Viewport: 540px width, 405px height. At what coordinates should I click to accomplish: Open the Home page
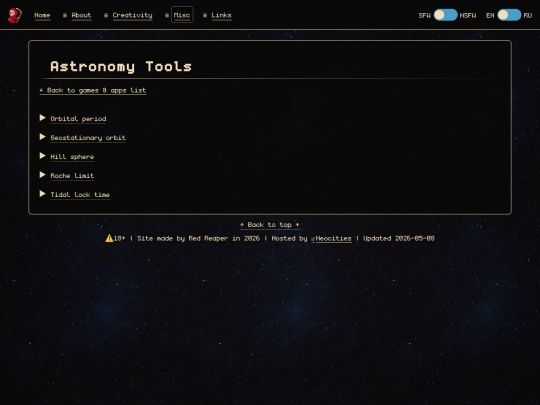(42, 15)
